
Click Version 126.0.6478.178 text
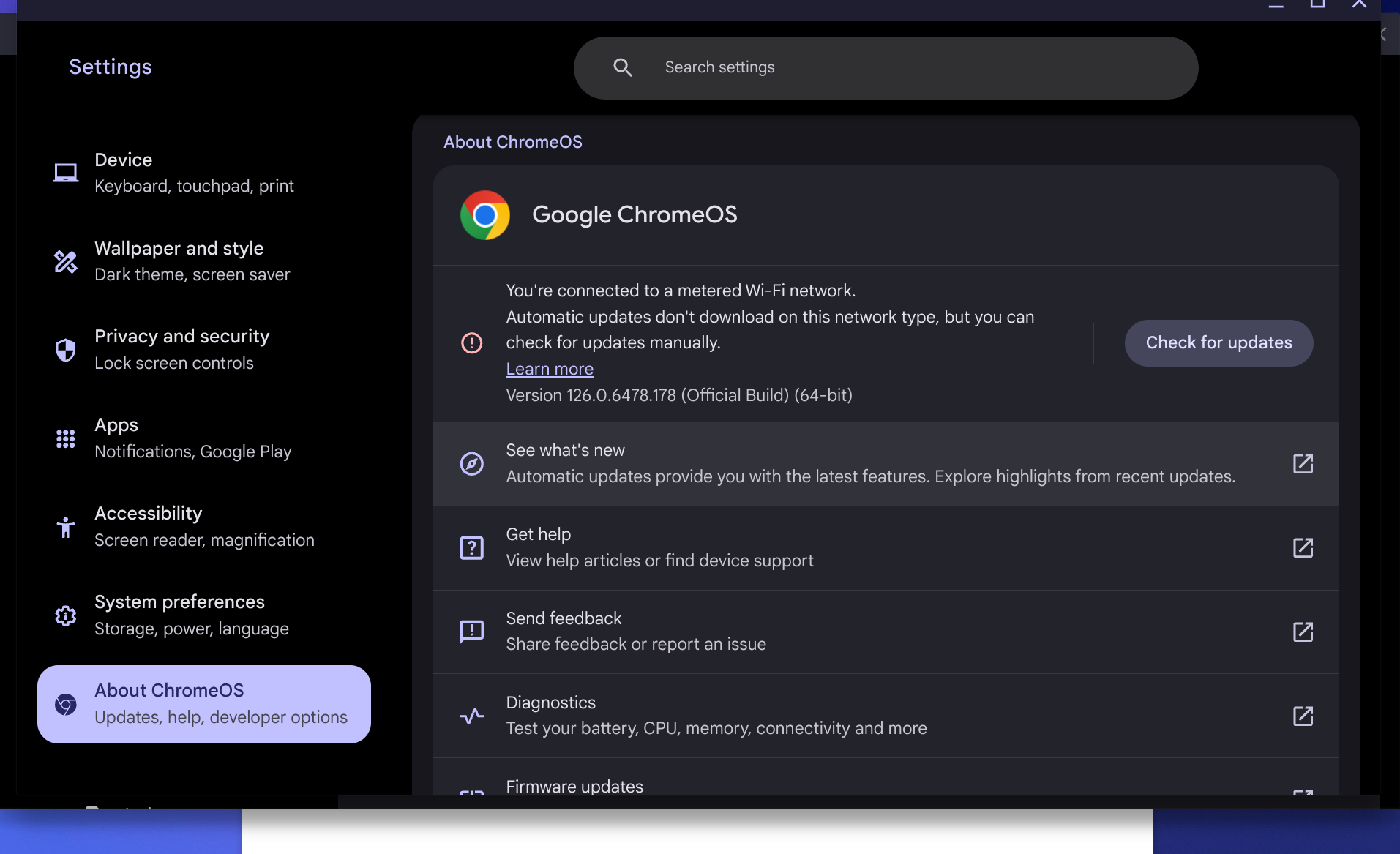[x=679, y=395]
